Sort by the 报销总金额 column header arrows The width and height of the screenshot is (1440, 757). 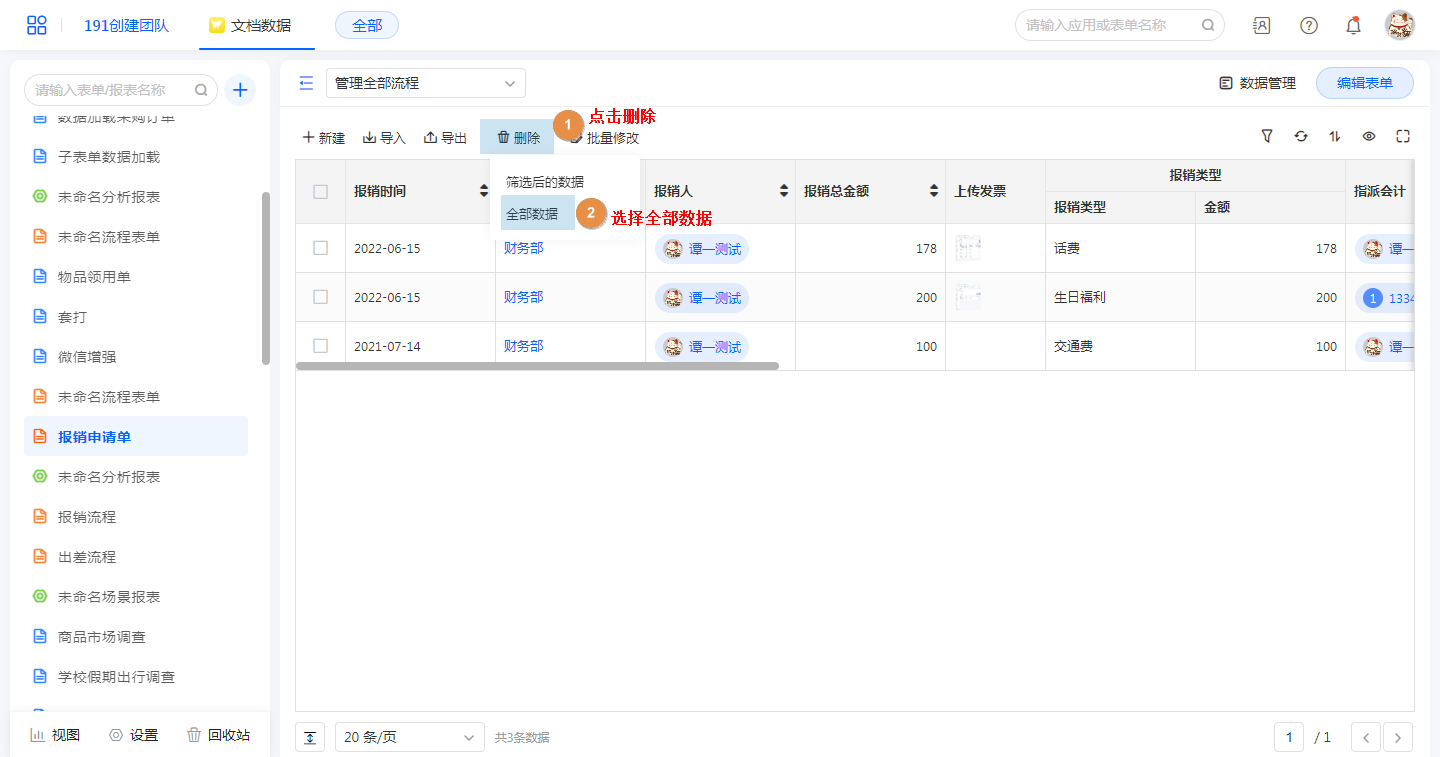click(x=933, y=191)
